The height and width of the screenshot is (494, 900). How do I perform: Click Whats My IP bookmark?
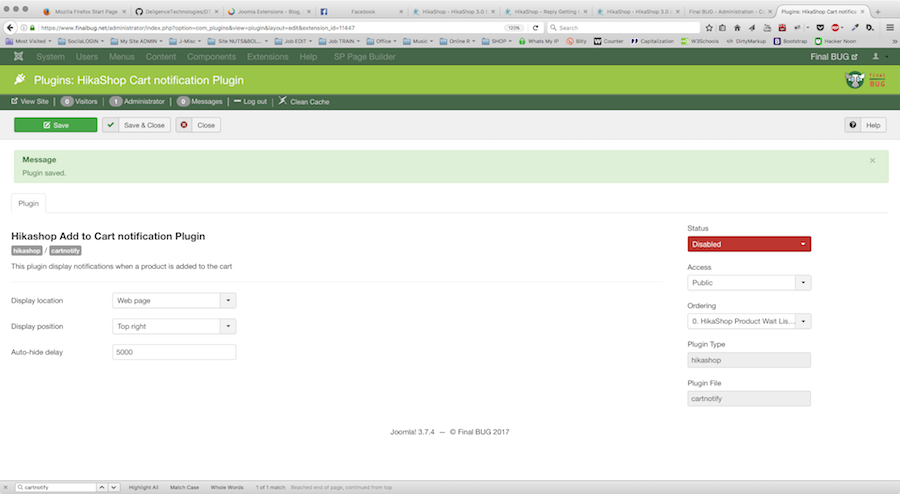pyautogui.click(x=538, y=41)
